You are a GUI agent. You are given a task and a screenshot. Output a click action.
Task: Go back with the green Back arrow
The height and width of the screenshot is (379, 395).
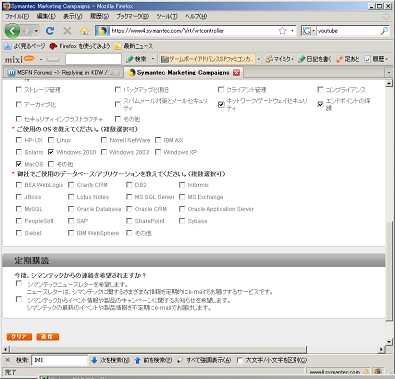pos(12,31)
